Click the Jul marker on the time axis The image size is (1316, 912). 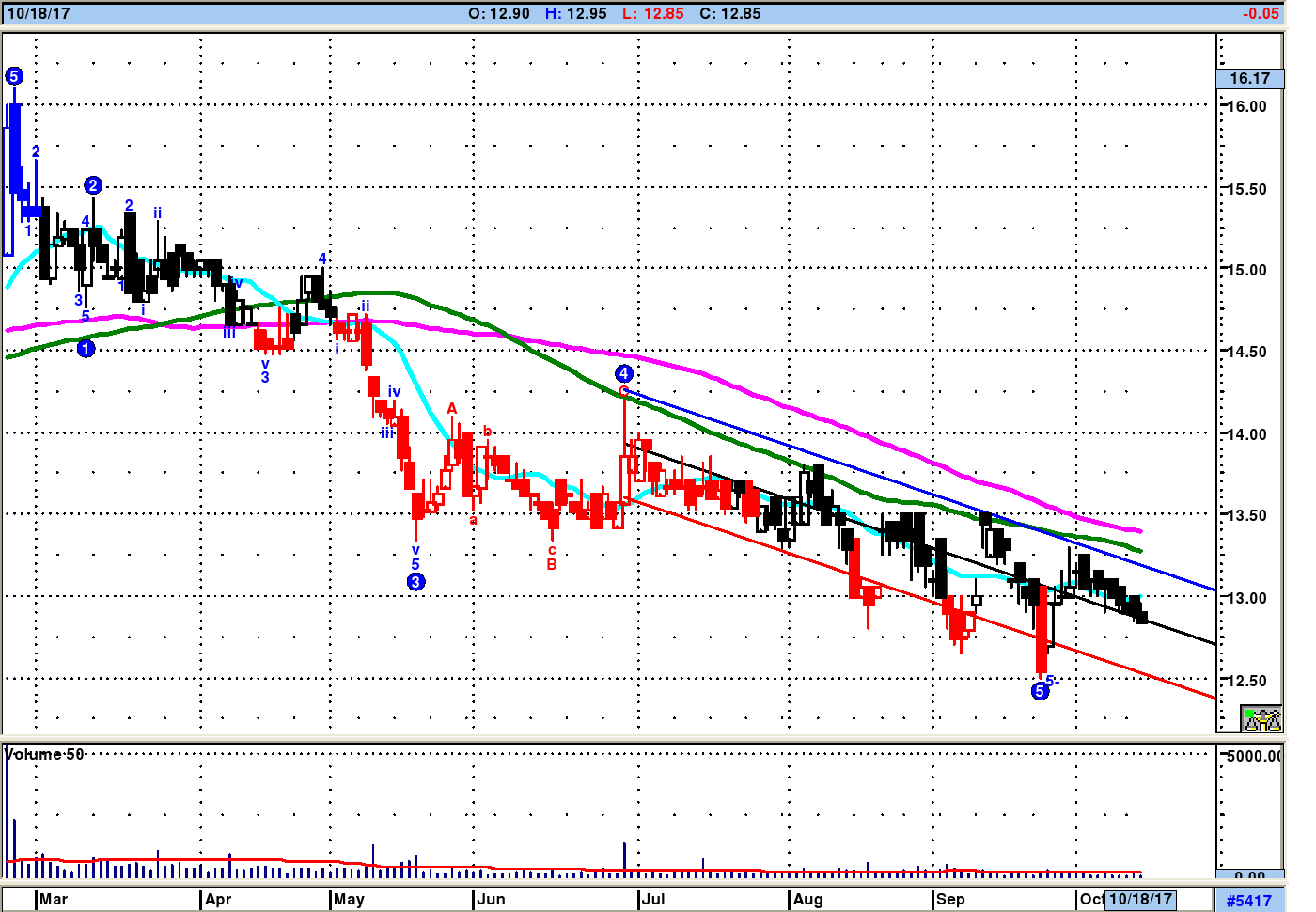point(652,899)
